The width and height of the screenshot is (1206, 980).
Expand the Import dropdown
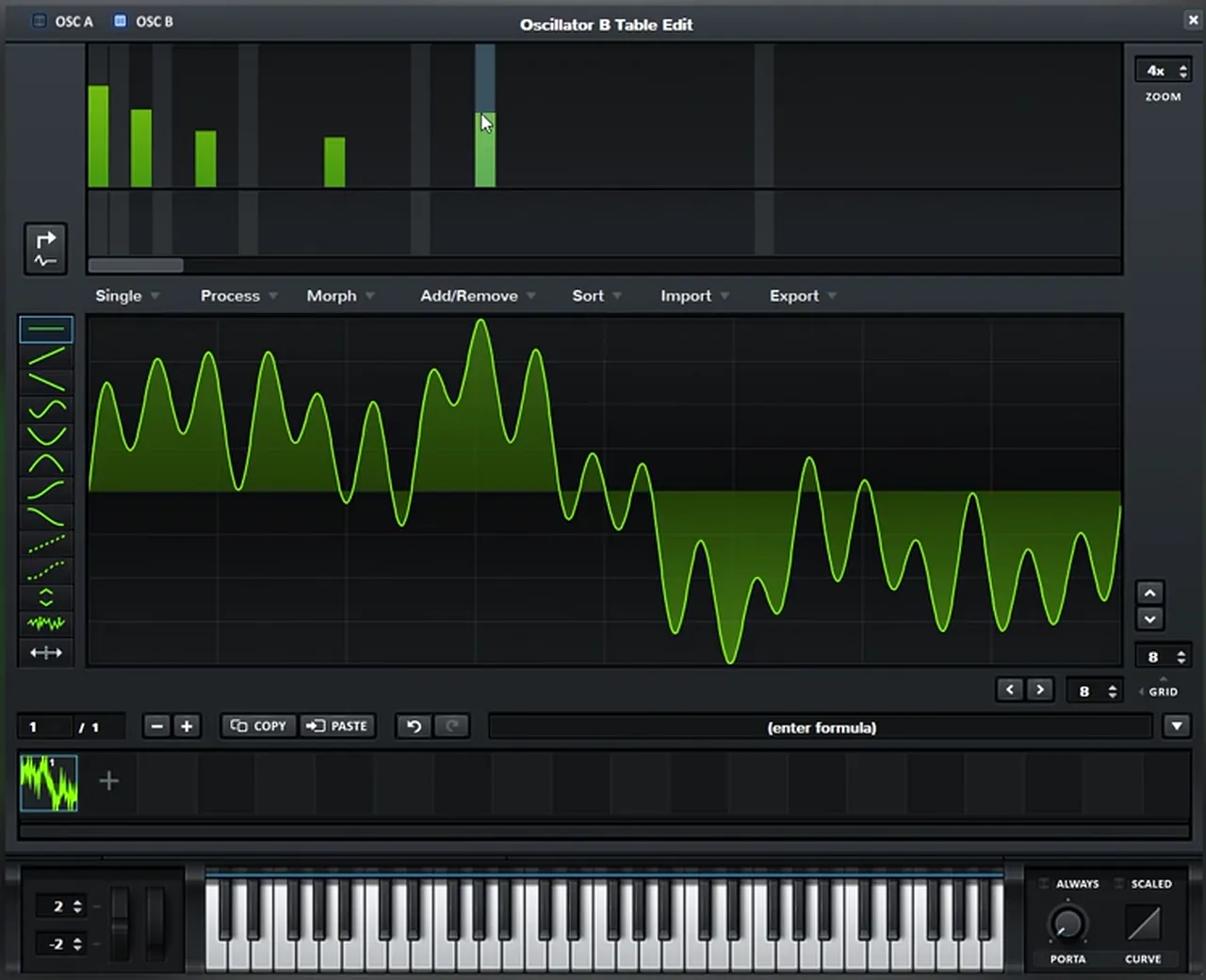[695, 296]
